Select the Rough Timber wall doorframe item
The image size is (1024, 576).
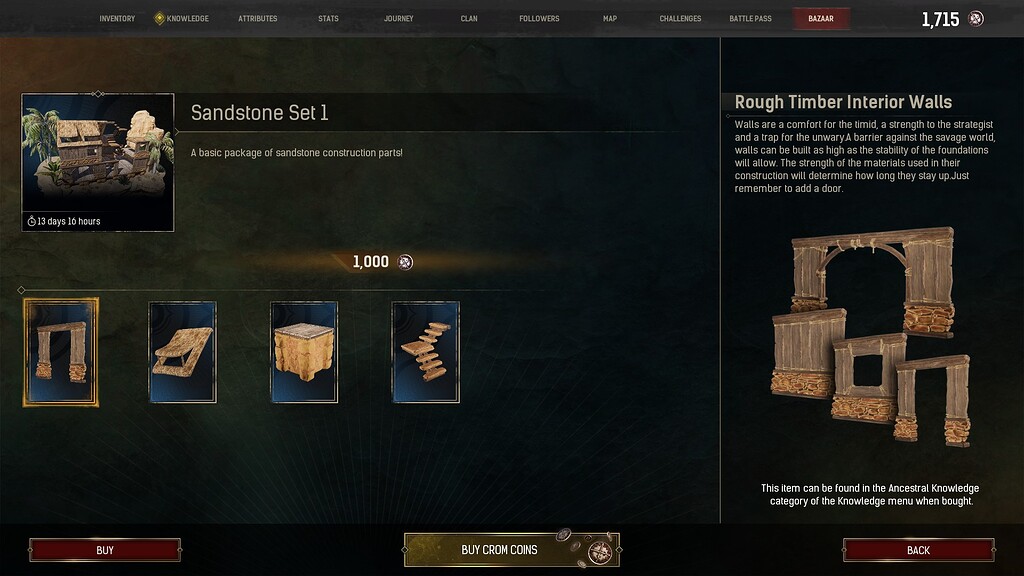(61, 352)
